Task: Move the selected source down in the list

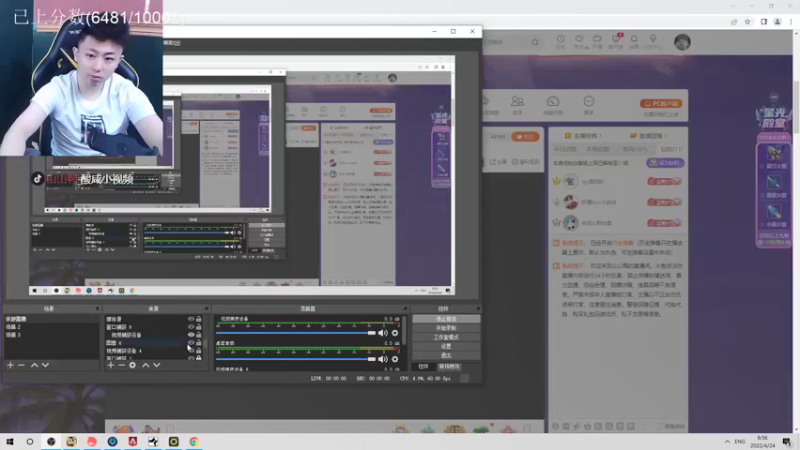Action: [x=157, y=365]
